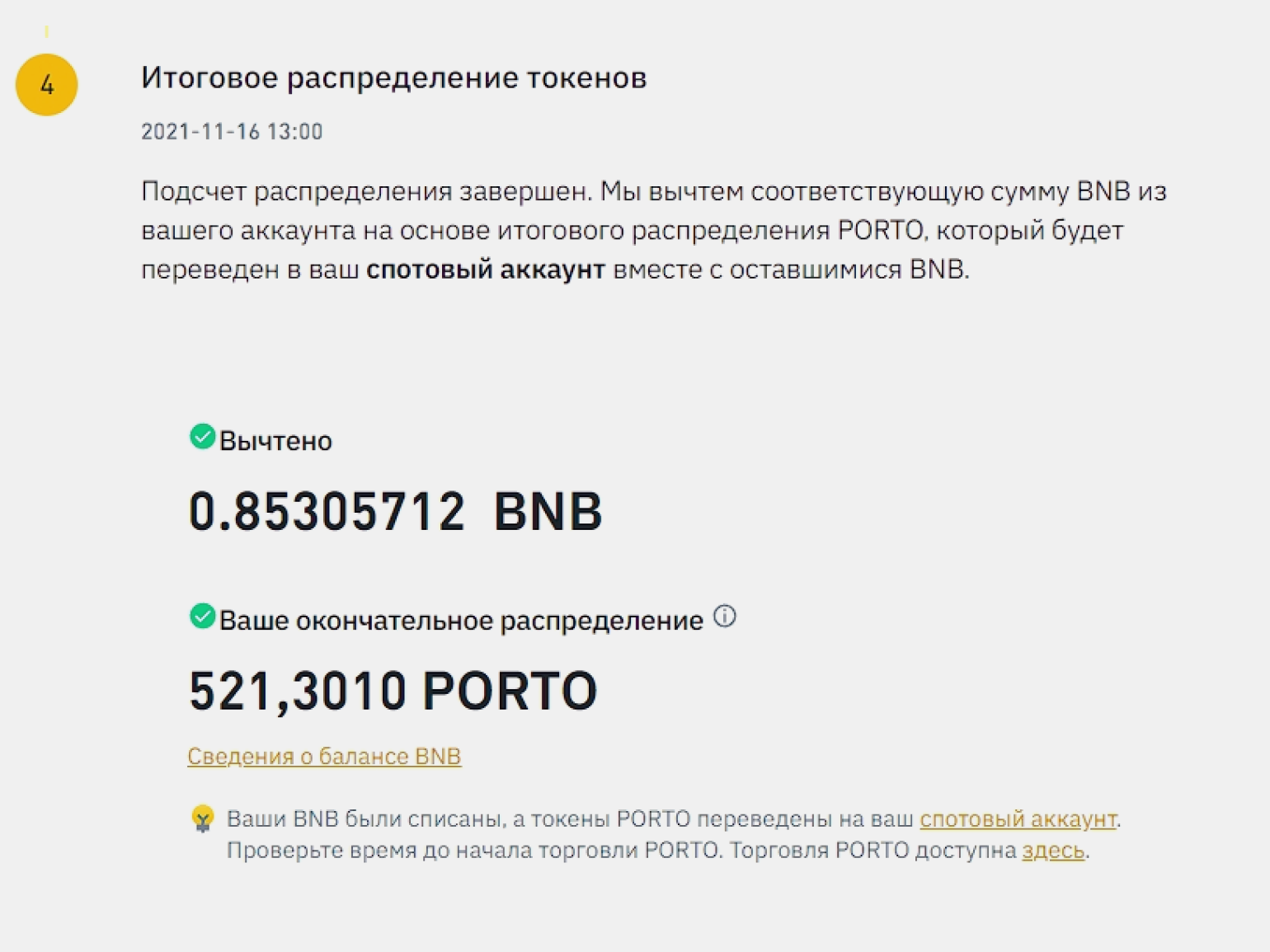Screen dimensions: 1270x952
Task: Click the lightbulb tip icon
Action: [203, 819]
